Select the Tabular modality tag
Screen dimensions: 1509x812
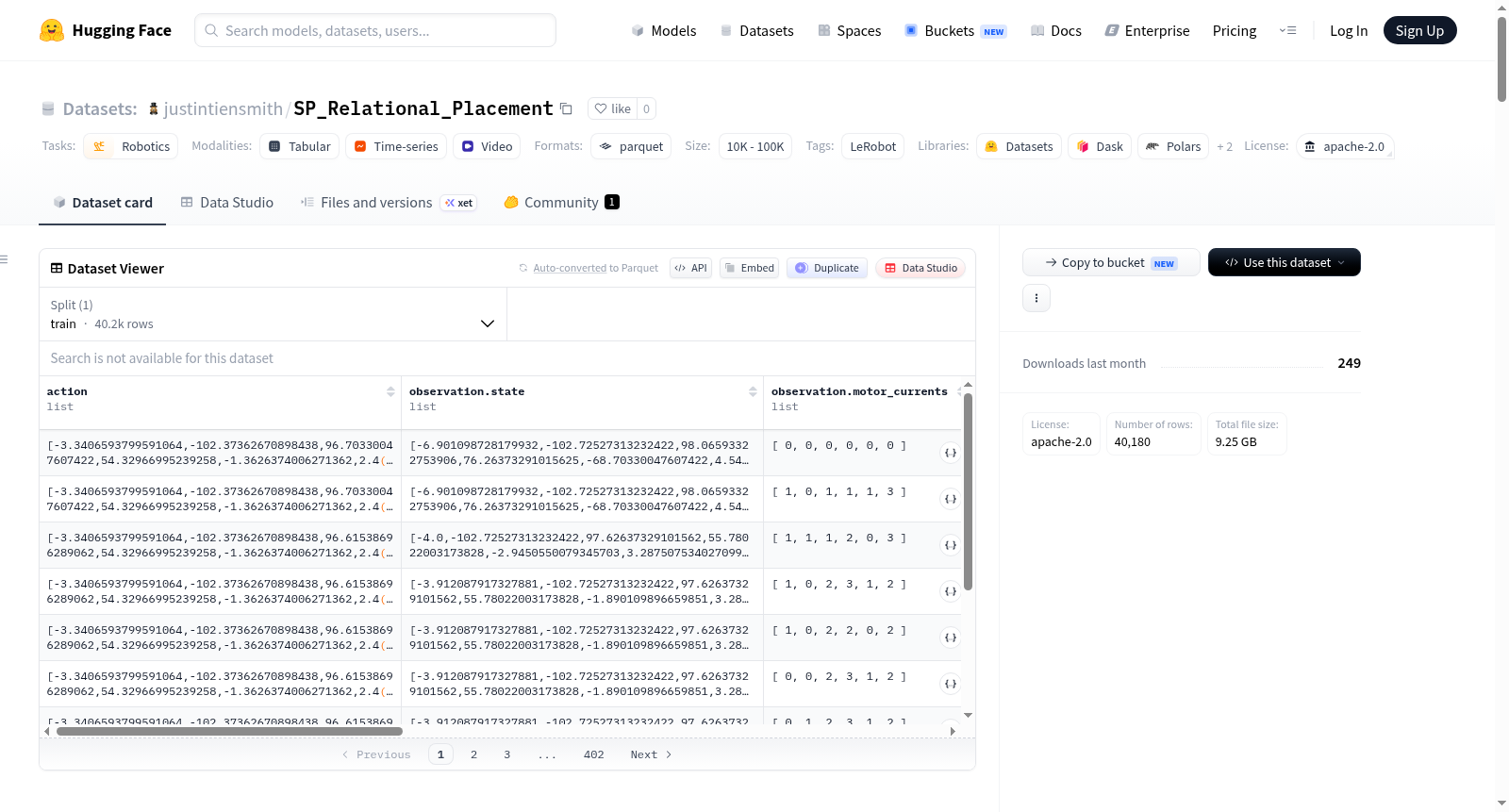(x=300, y=146)
